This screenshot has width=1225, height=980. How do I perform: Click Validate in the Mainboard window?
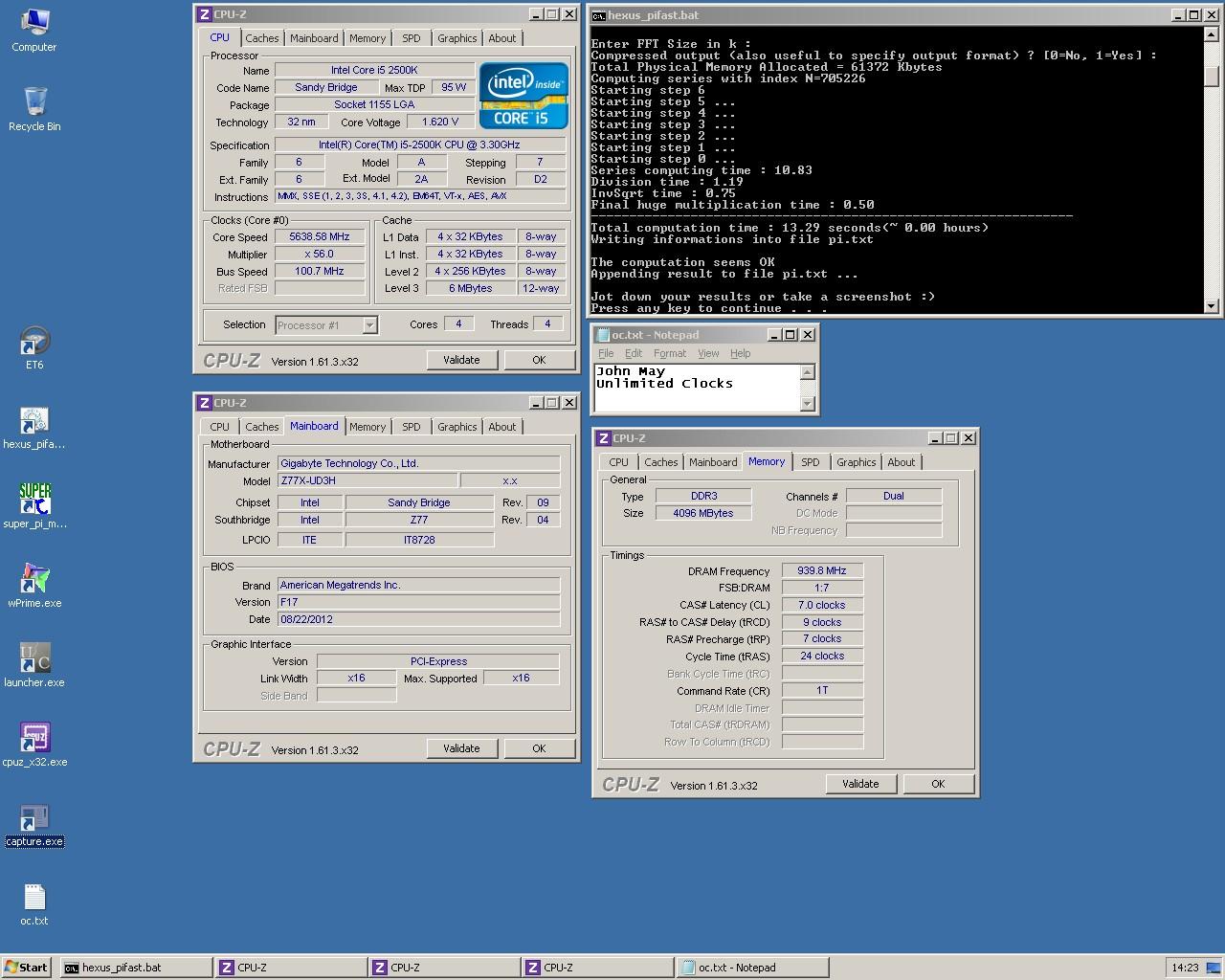point(461,748)
